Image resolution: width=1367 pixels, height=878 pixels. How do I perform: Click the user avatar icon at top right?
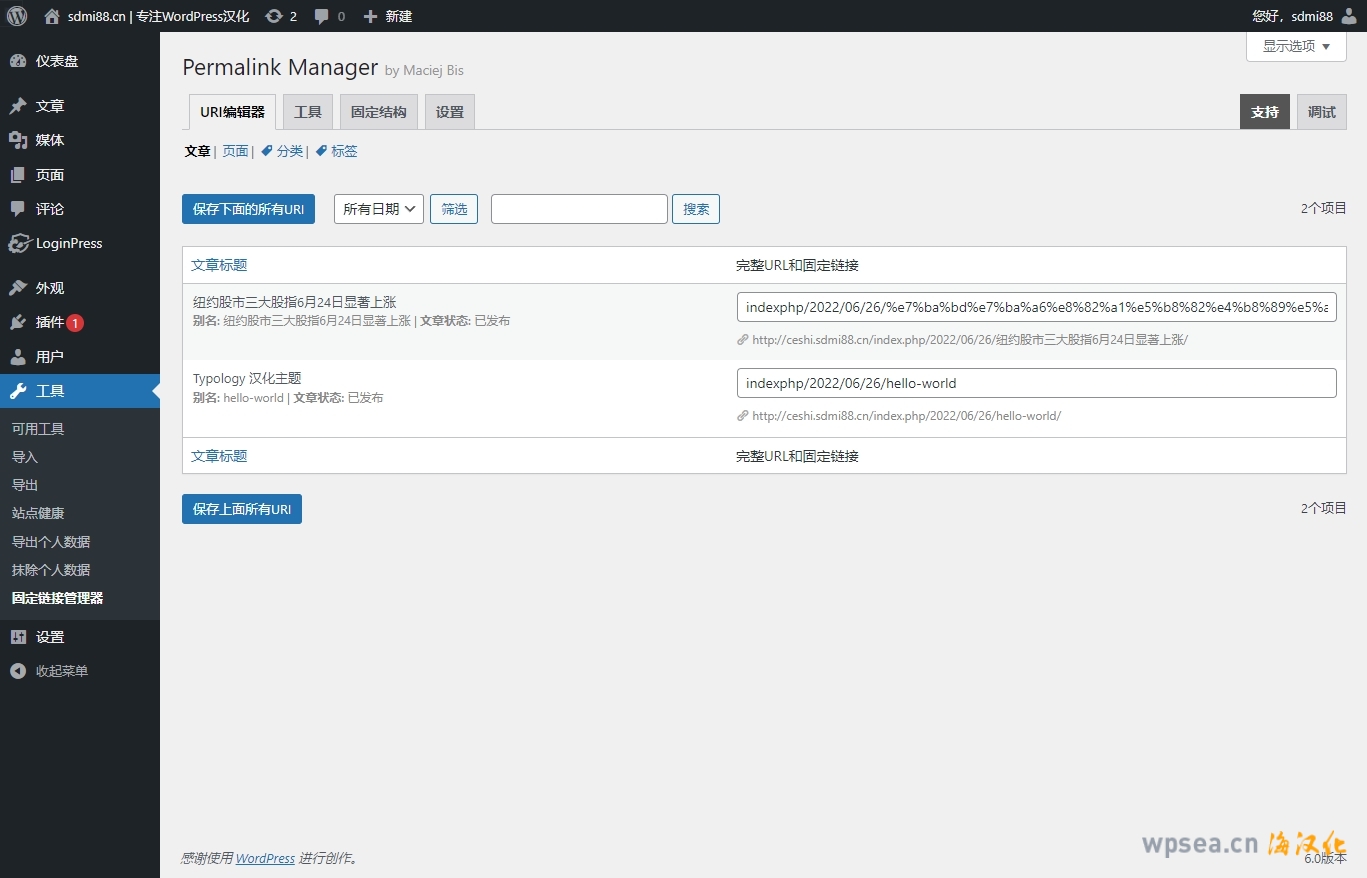1349,16
